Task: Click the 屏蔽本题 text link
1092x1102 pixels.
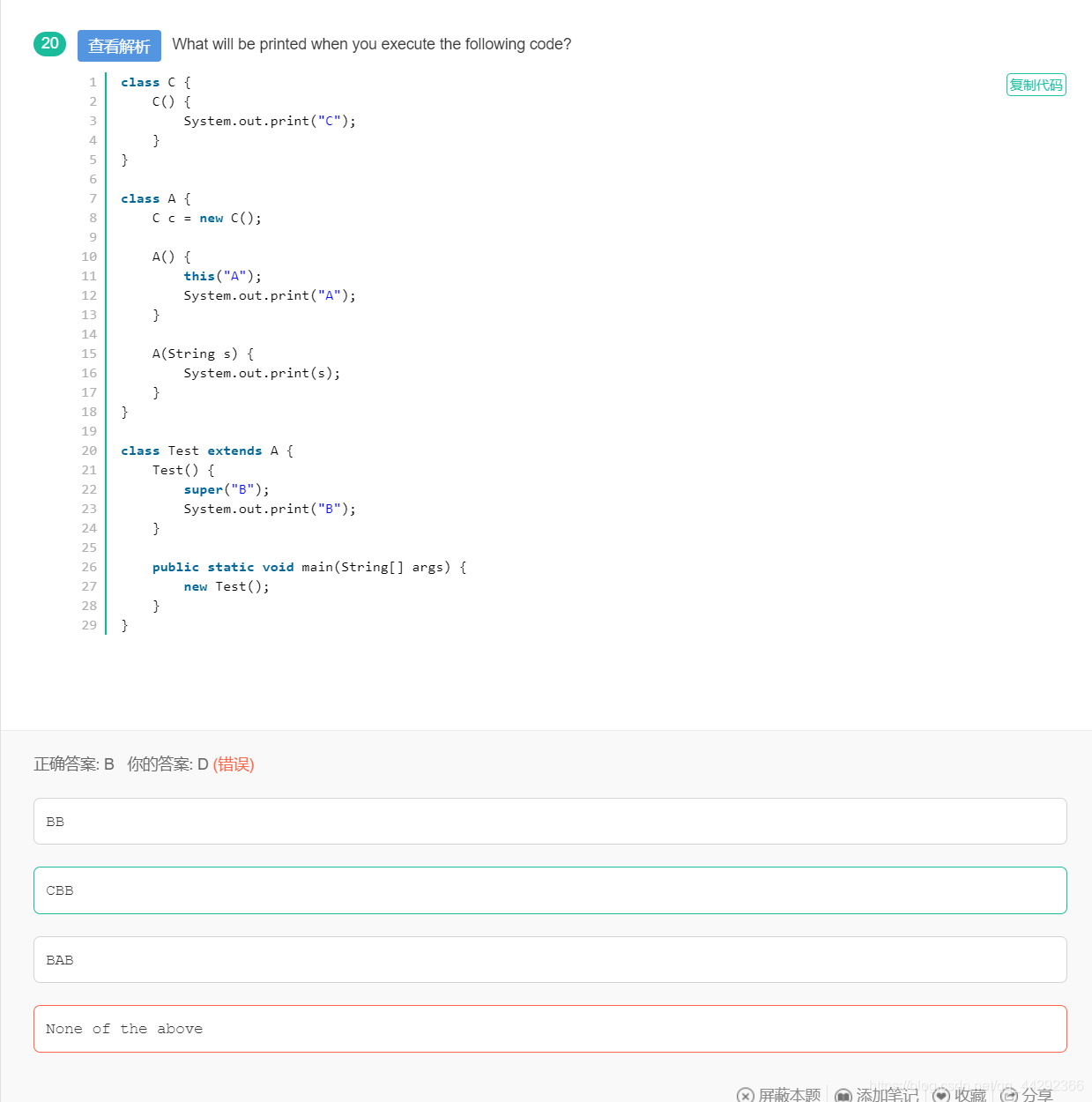Action: [x=790, y=1095]
